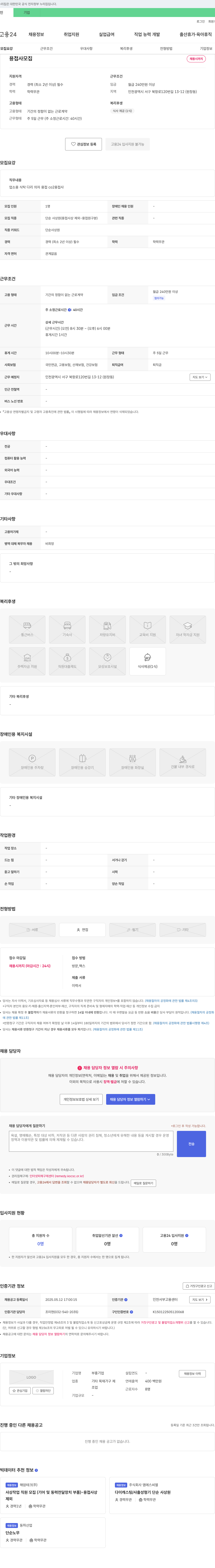
Task: Select the 필기 written test tile
Action: (x=132, y=929)
